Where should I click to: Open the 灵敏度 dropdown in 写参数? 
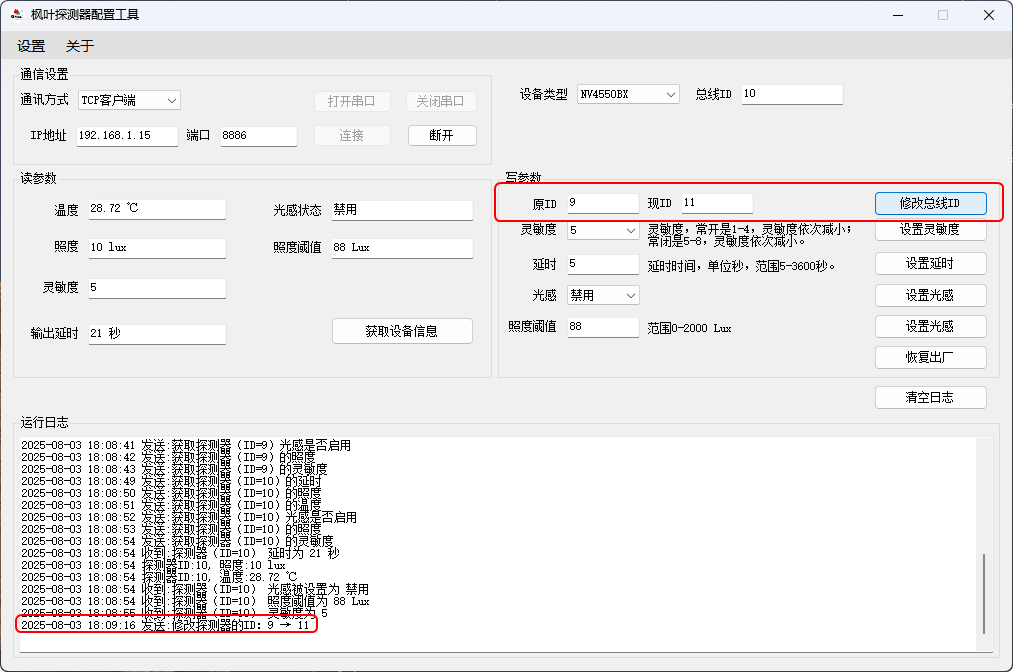[603, 230]
